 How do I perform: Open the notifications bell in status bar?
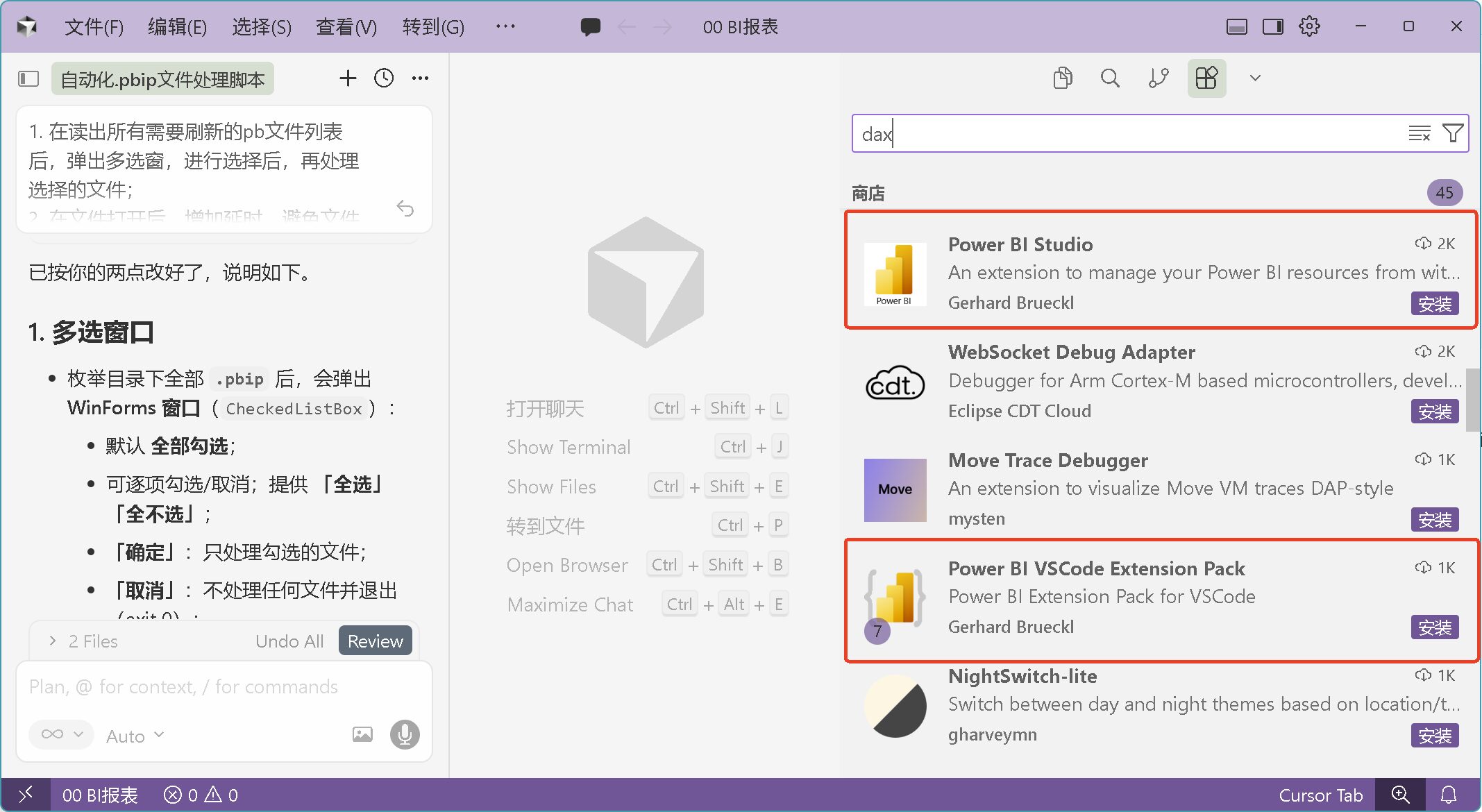1449,795
